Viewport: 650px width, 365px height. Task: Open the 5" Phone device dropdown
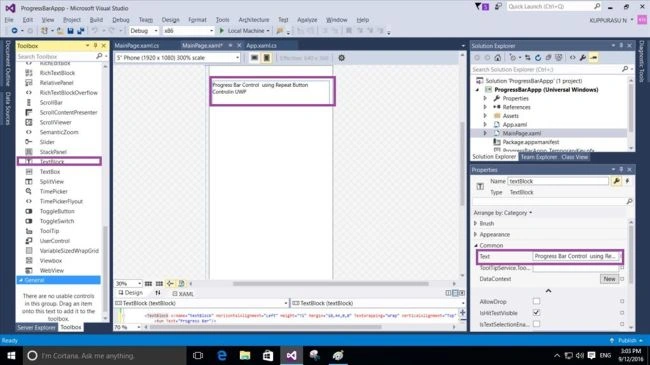coord(178,58)
